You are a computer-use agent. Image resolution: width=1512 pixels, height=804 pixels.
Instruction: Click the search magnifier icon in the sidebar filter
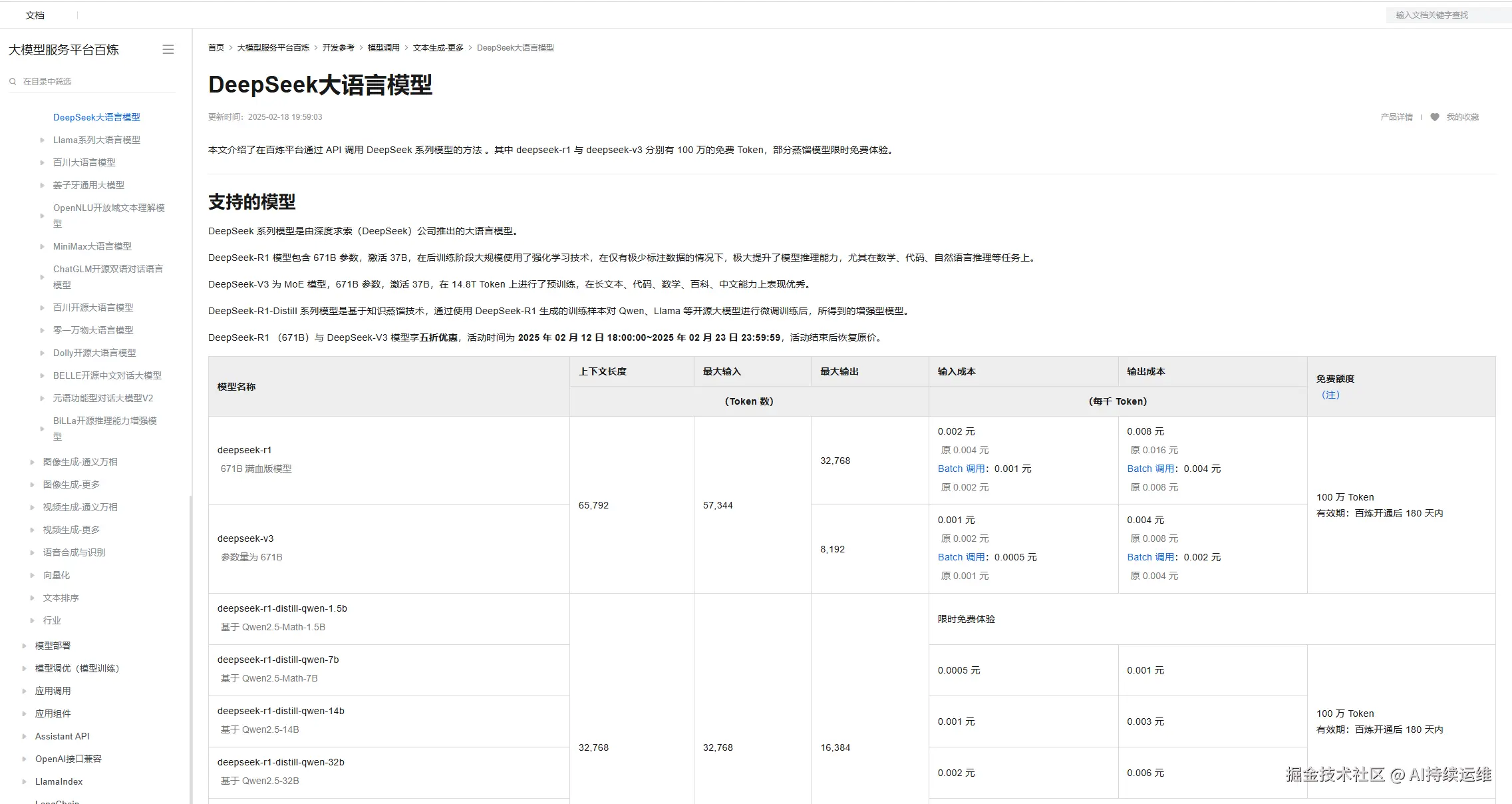(x=13, y=82)
